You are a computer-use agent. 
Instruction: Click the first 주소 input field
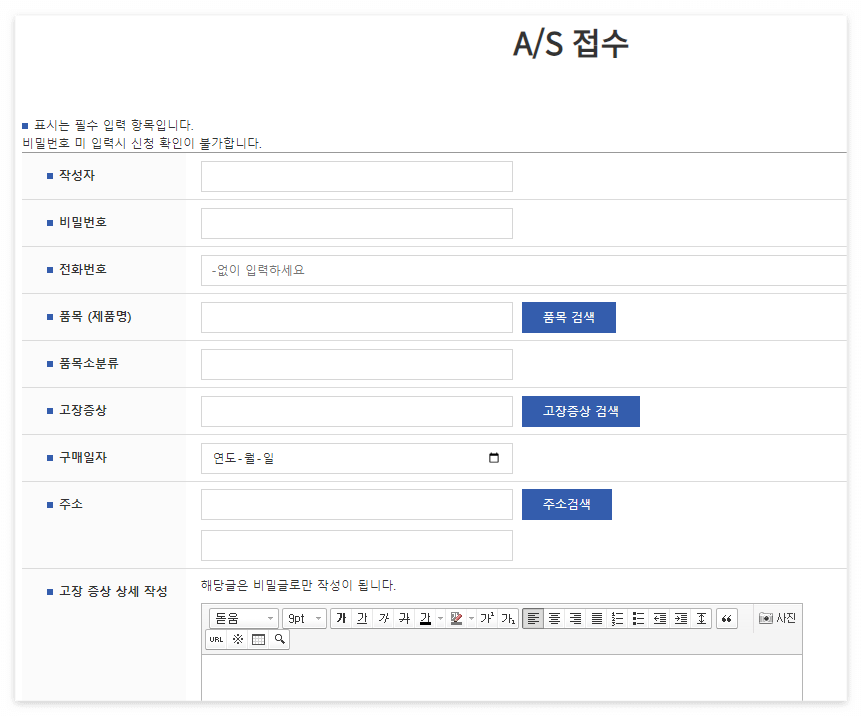pos(357,504)
